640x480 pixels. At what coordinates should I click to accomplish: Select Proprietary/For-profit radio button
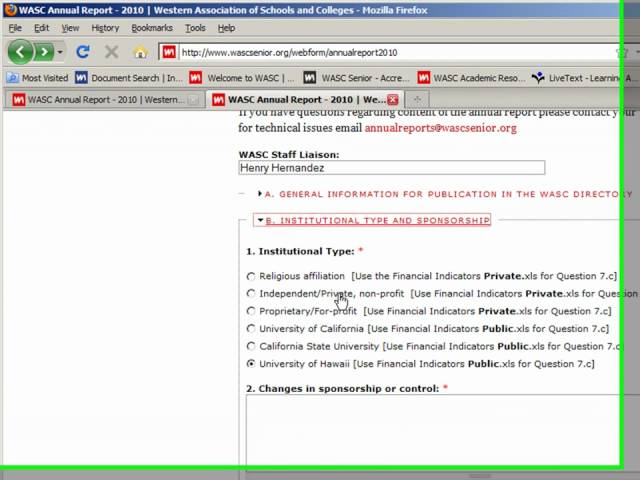tap(251, 311)
